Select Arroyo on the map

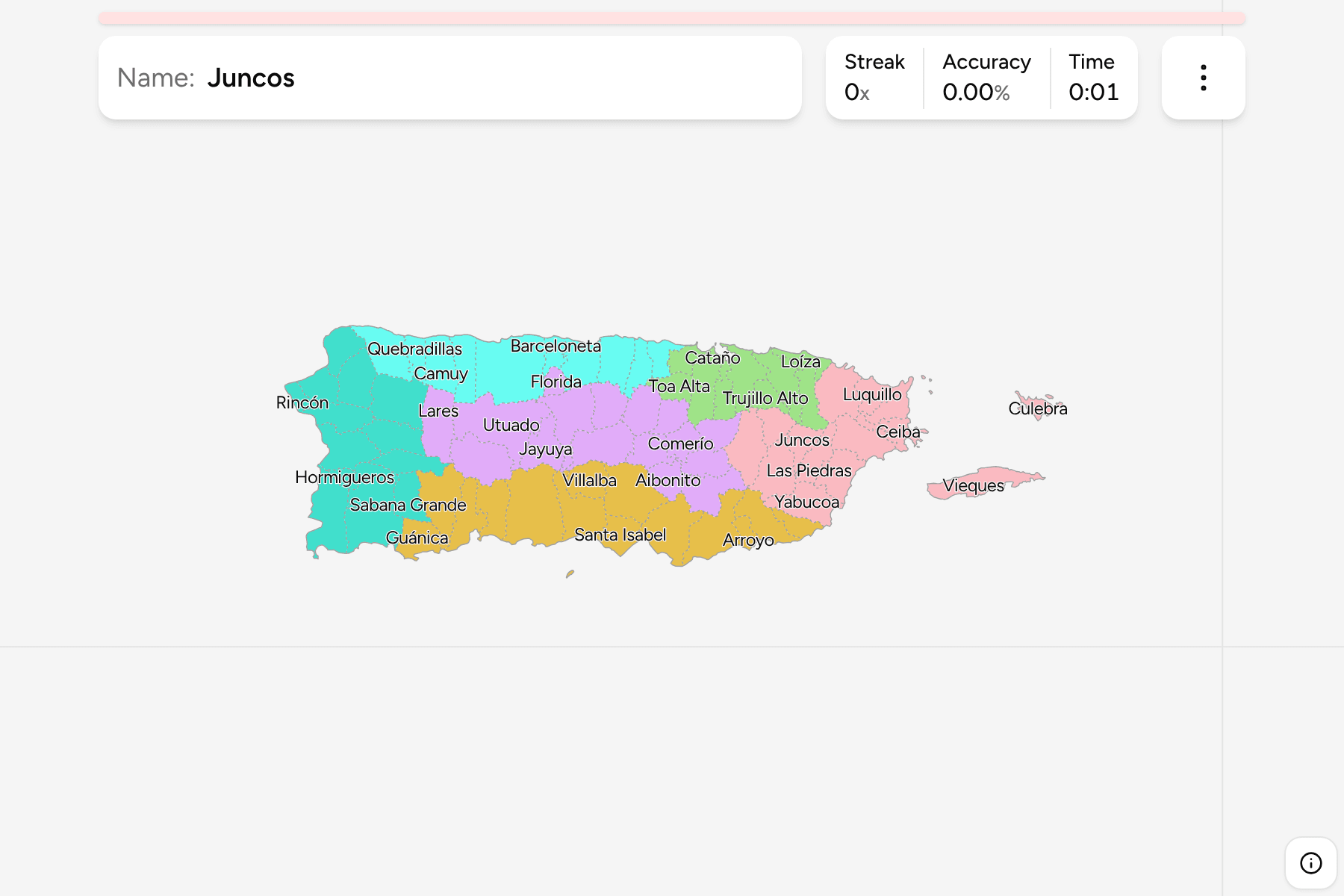pyautogui.click(x=748, y=541)
